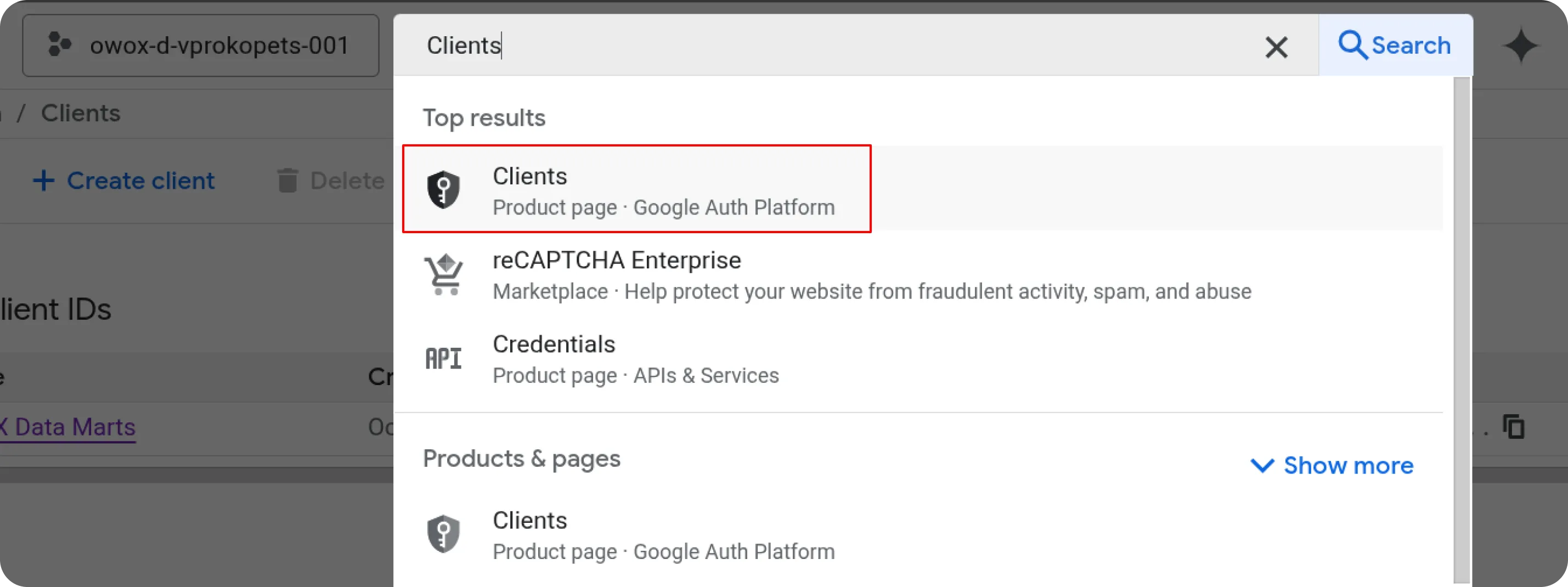Click the delete trash icon
1568x587 pixels.
(289, 180)
